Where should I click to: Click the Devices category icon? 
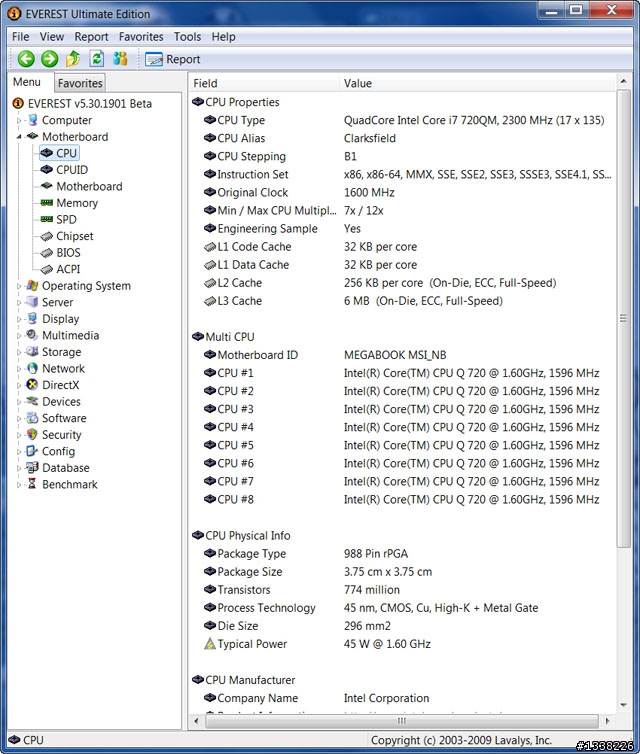coord(32,401)
